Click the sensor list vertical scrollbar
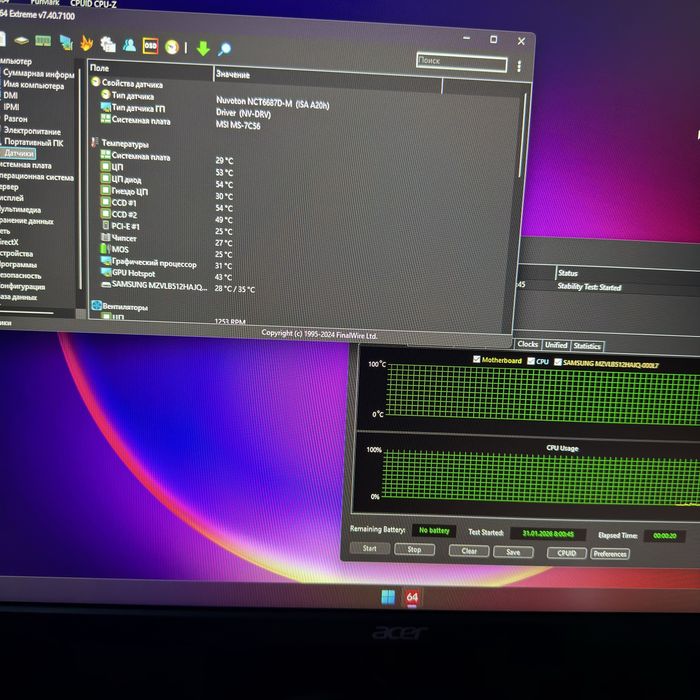This screenshot has width=700, height=700. (523, 134)
